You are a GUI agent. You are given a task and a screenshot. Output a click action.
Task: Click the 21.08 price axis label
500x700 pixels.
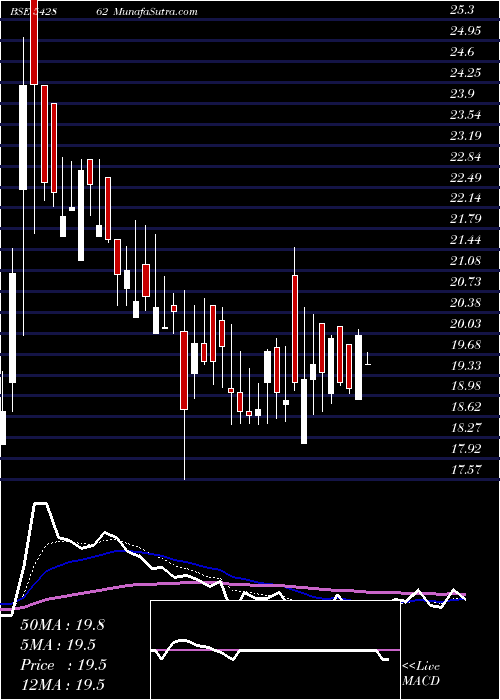[x=465, y=261]
